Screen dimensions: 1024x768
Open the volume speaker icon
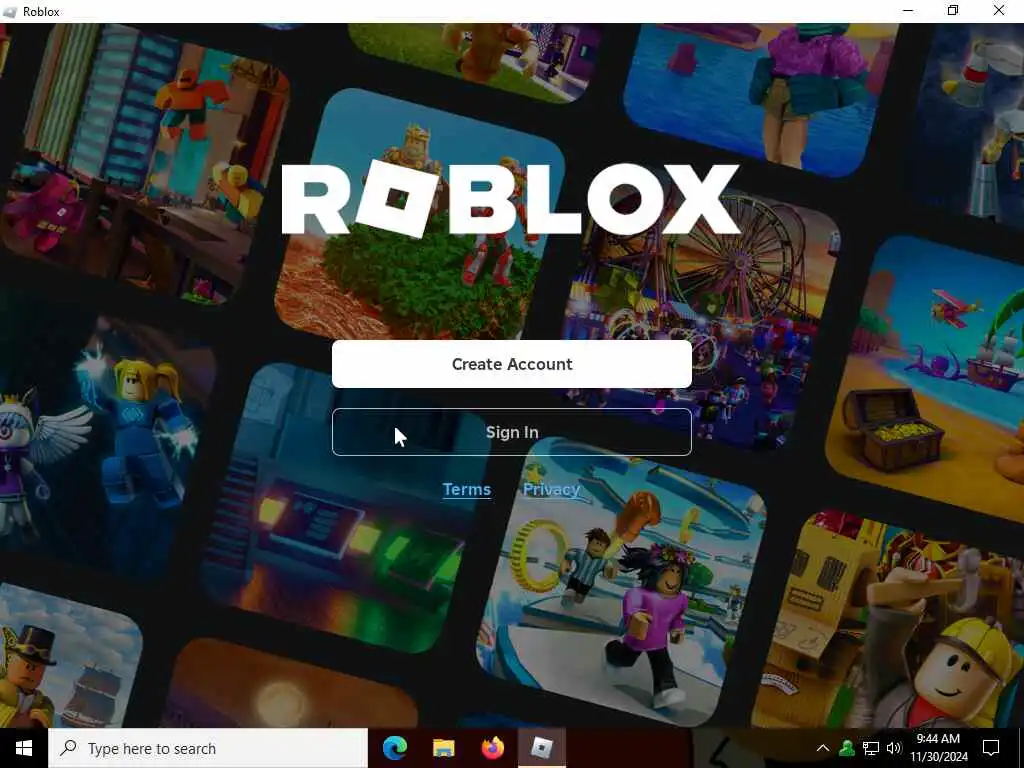point(893,748)
